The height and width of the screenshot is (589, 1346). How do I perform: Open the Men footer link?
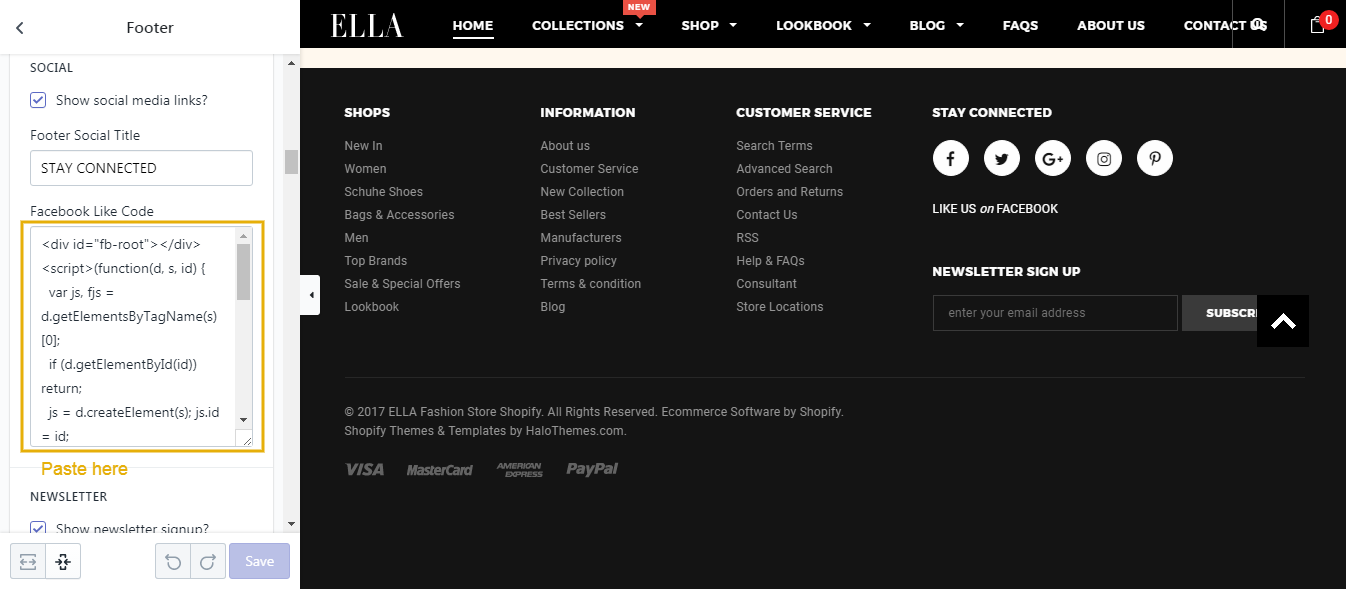click(x=356, y=238)
